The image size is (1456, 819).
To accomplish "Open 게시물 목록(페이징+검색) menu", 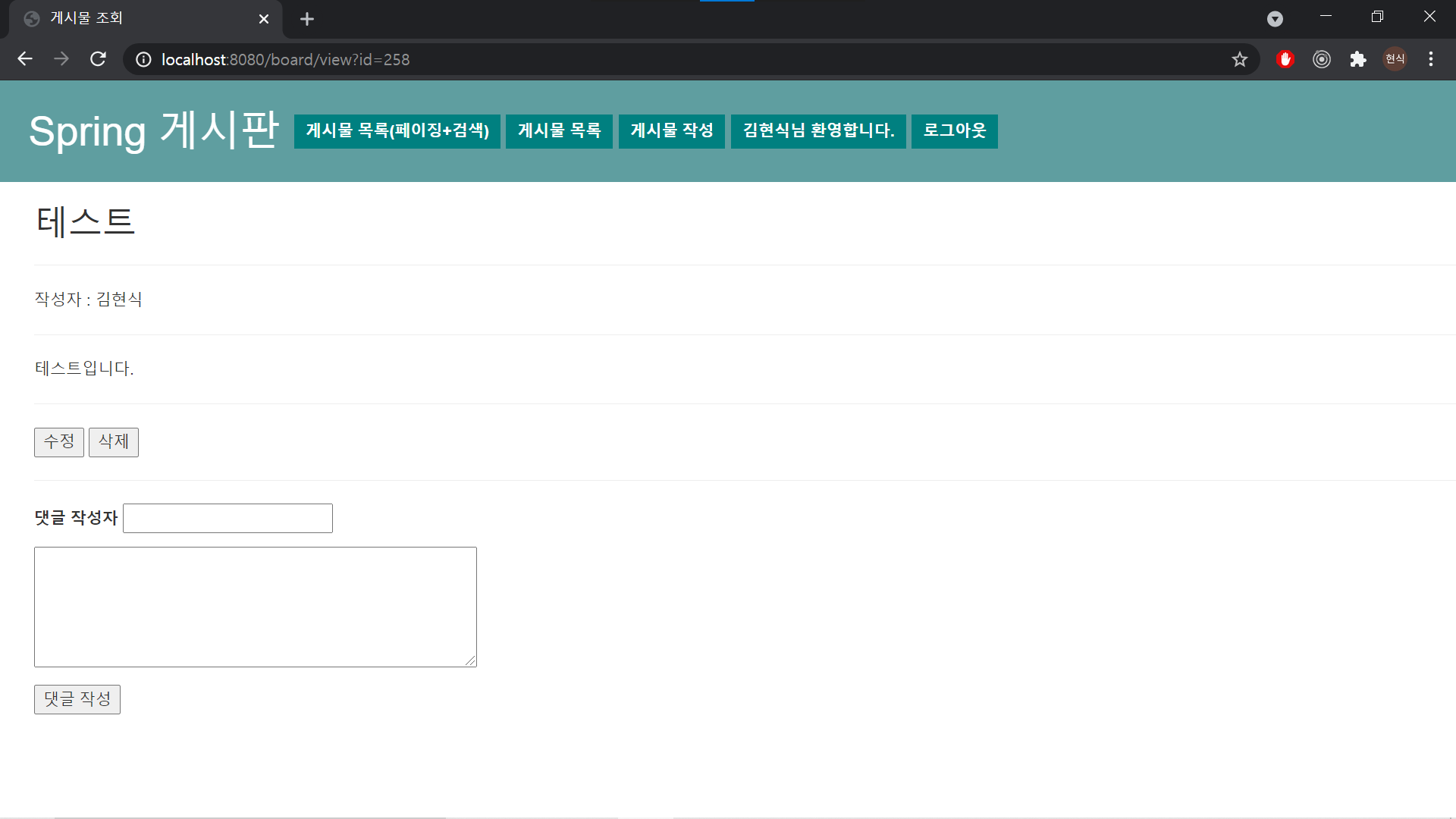I will [x=397, y=130].
